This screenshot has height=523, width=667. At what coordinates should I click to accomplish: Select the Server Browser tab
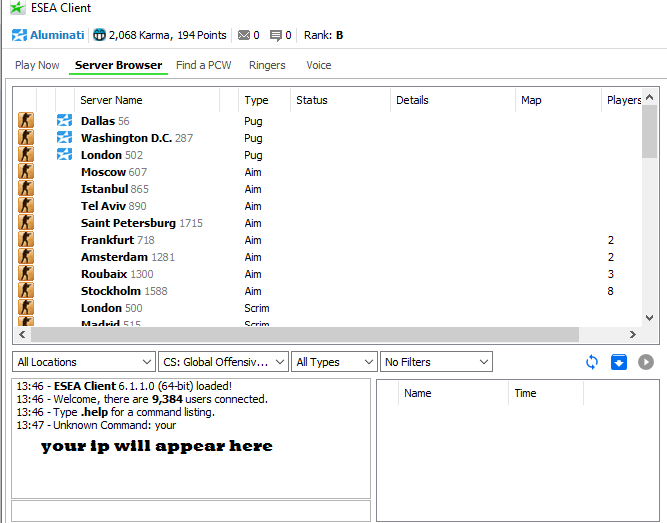[118, 65]
